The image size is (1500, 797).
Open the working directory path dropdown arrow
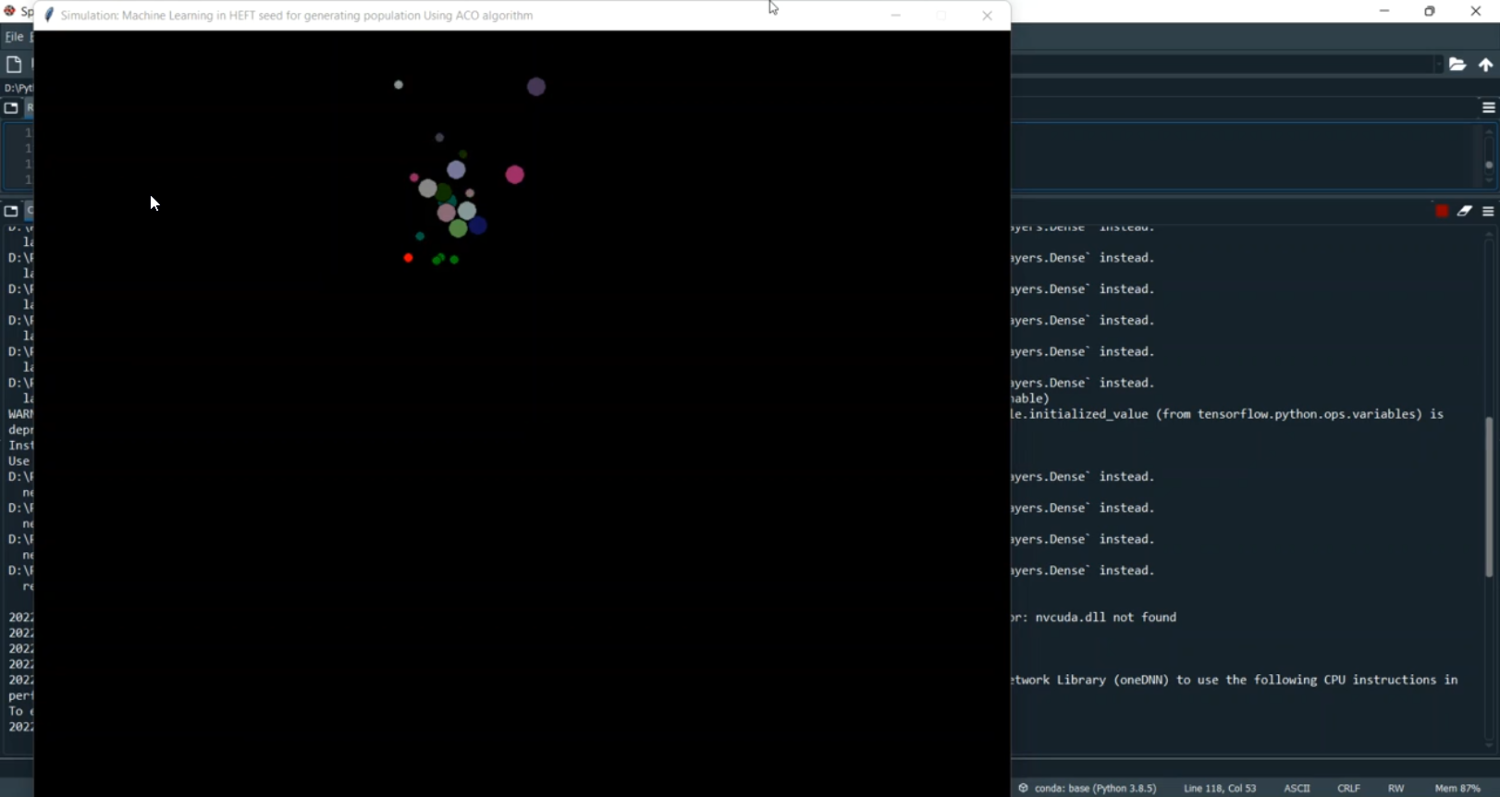point(1439,64)
